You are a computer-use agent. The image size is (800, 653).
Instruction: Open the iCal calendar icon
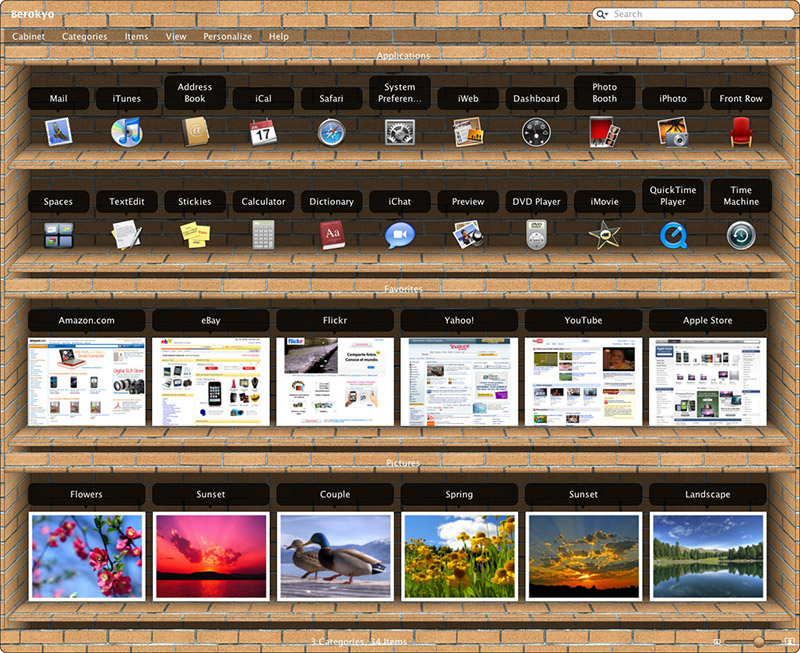click(263, 132)
